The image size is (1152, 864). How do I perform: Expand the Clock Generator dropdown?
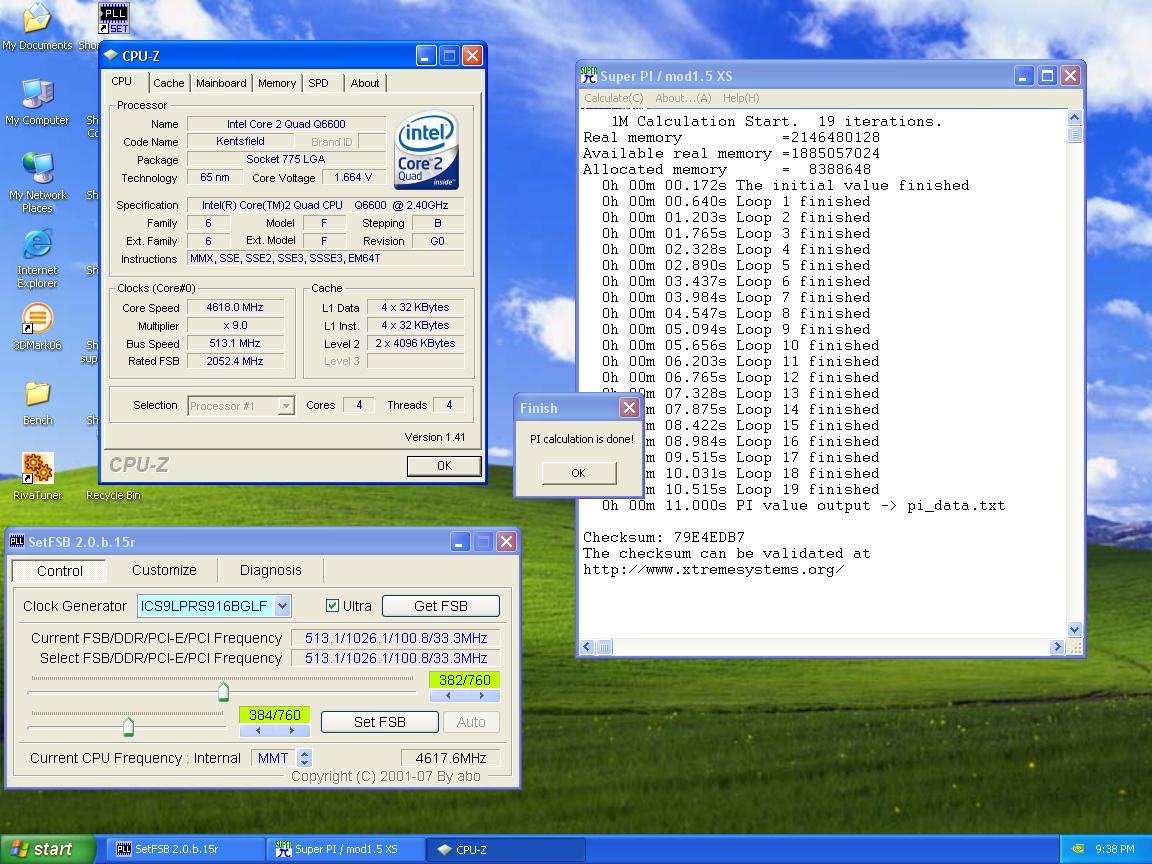click(283, 605)
